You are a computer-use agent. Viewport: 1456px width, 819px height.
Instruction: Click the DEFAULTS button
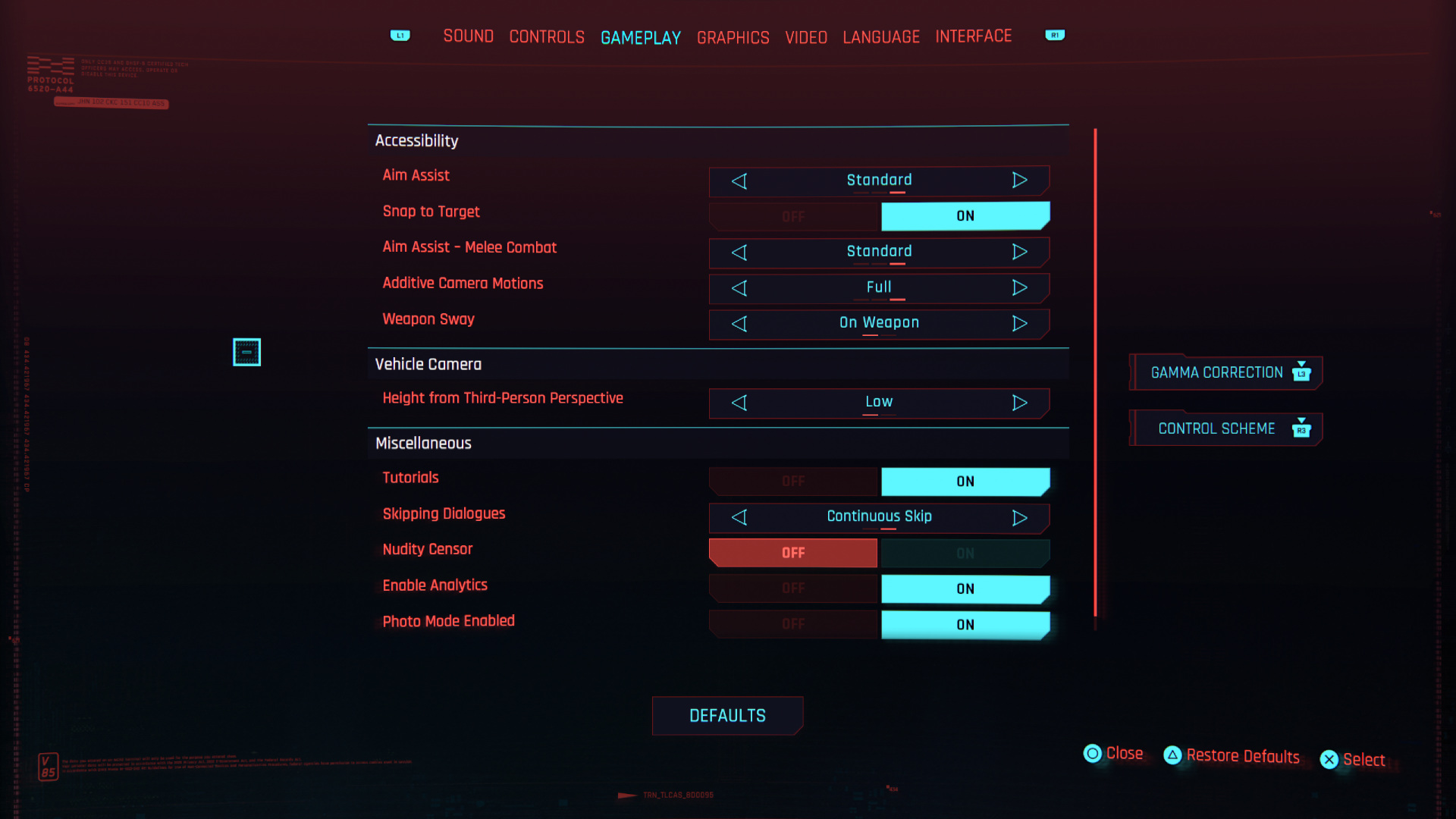727,715
